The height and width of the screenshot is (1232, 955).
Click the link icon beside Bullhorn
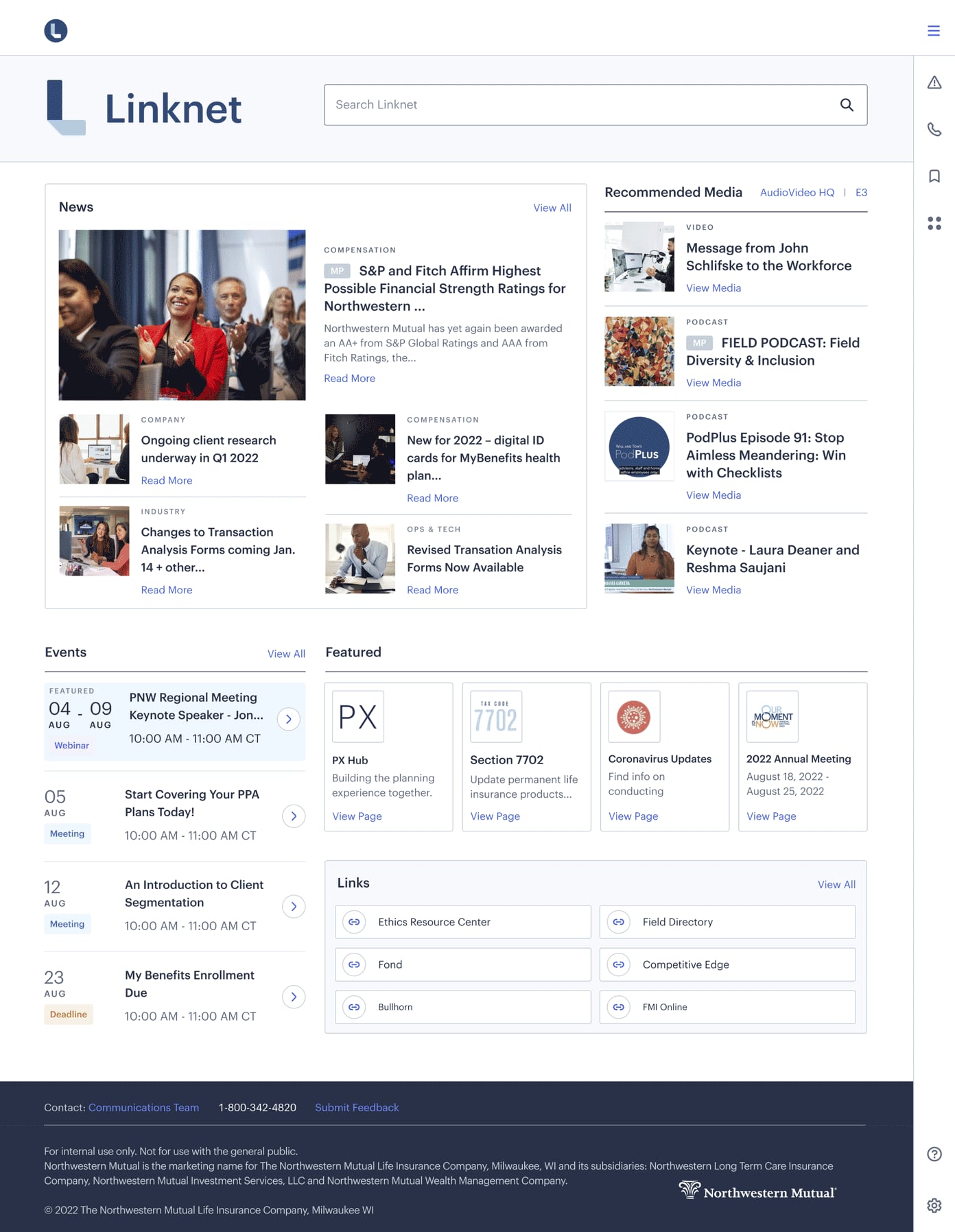point(354,1007)
